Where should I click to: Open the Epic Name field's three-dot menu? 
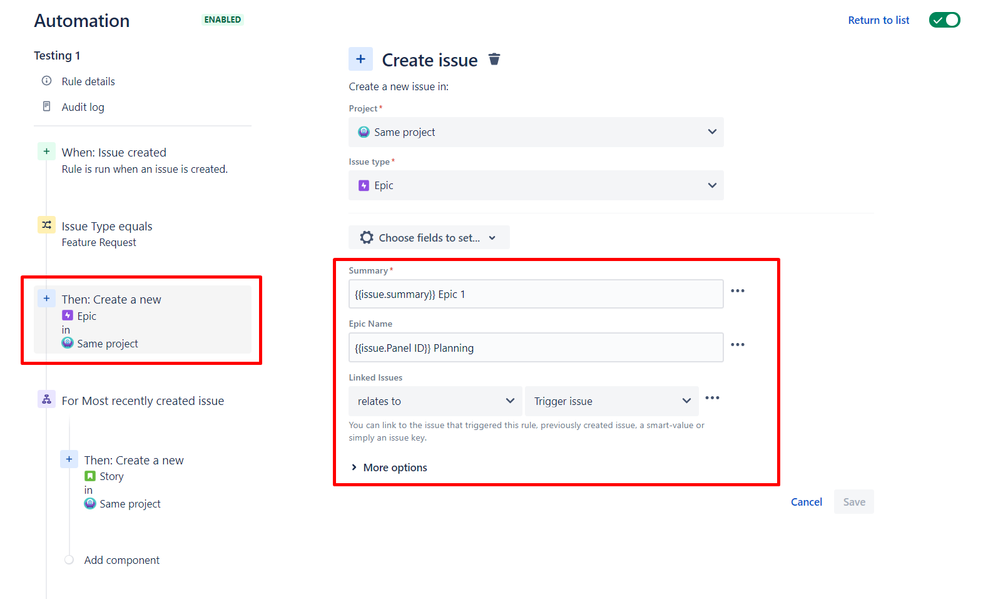[x=738, y=344]
